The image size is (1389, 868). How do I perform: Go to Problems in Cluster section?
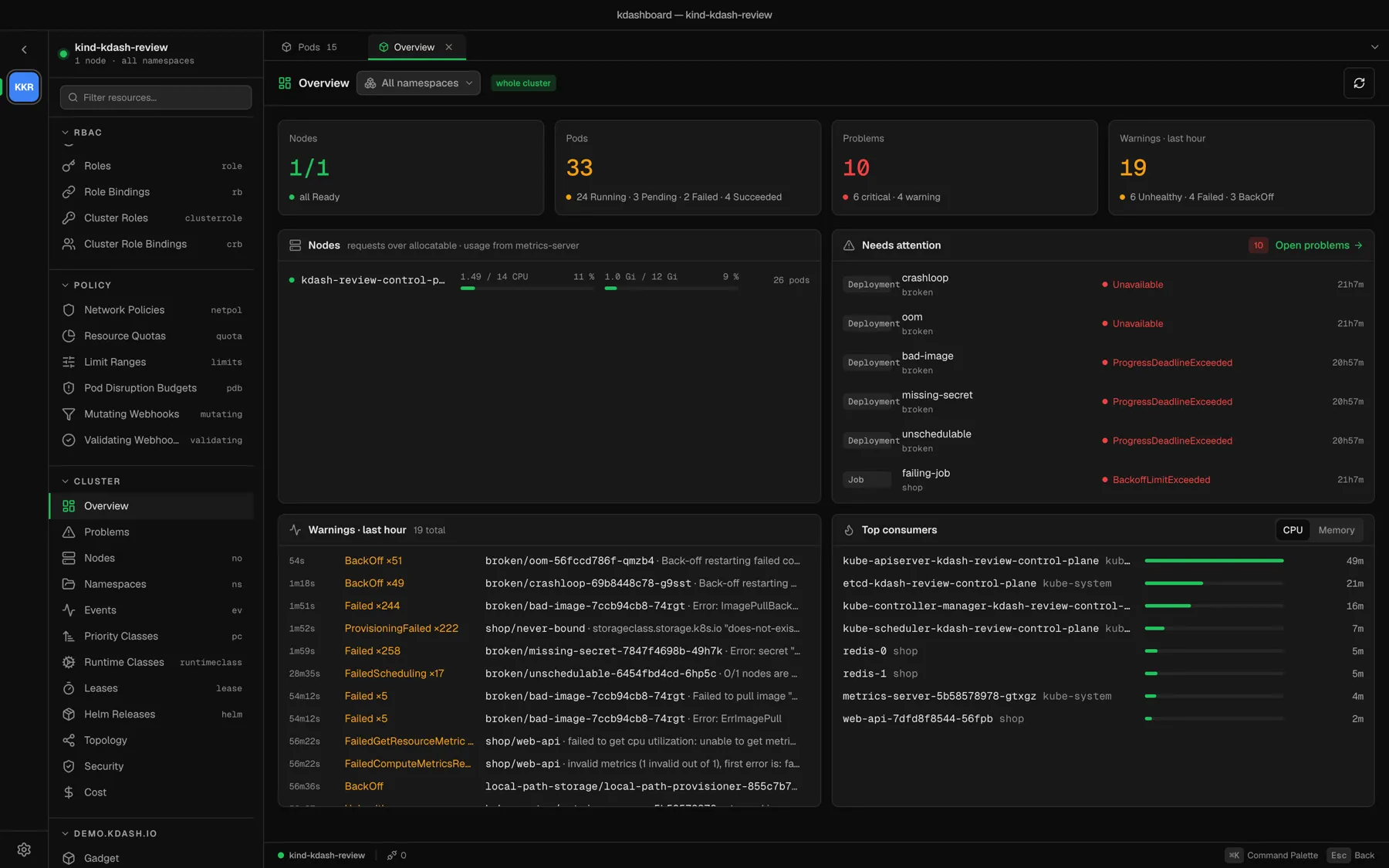pos(151,532)
